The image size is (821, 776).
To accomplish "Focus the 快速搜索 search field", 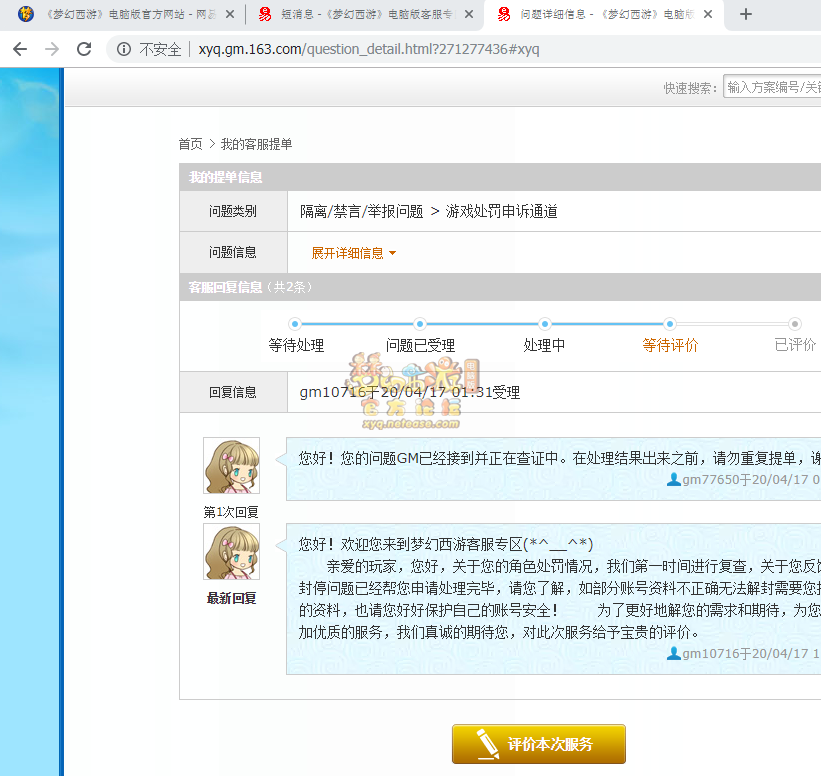I will click(772, 86).
